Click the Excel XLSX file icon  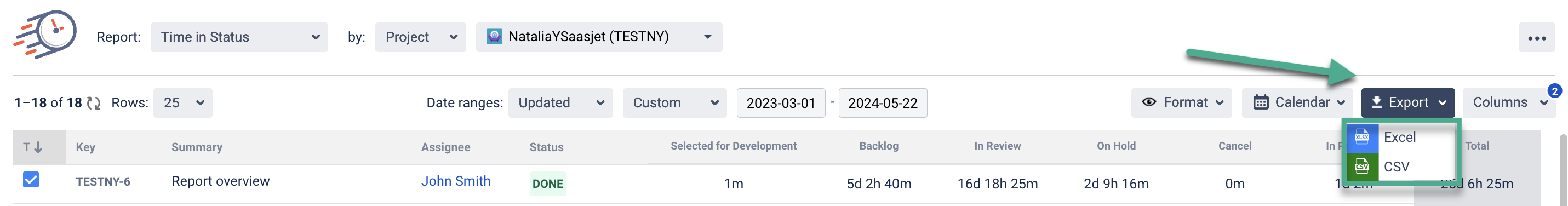1361,137
